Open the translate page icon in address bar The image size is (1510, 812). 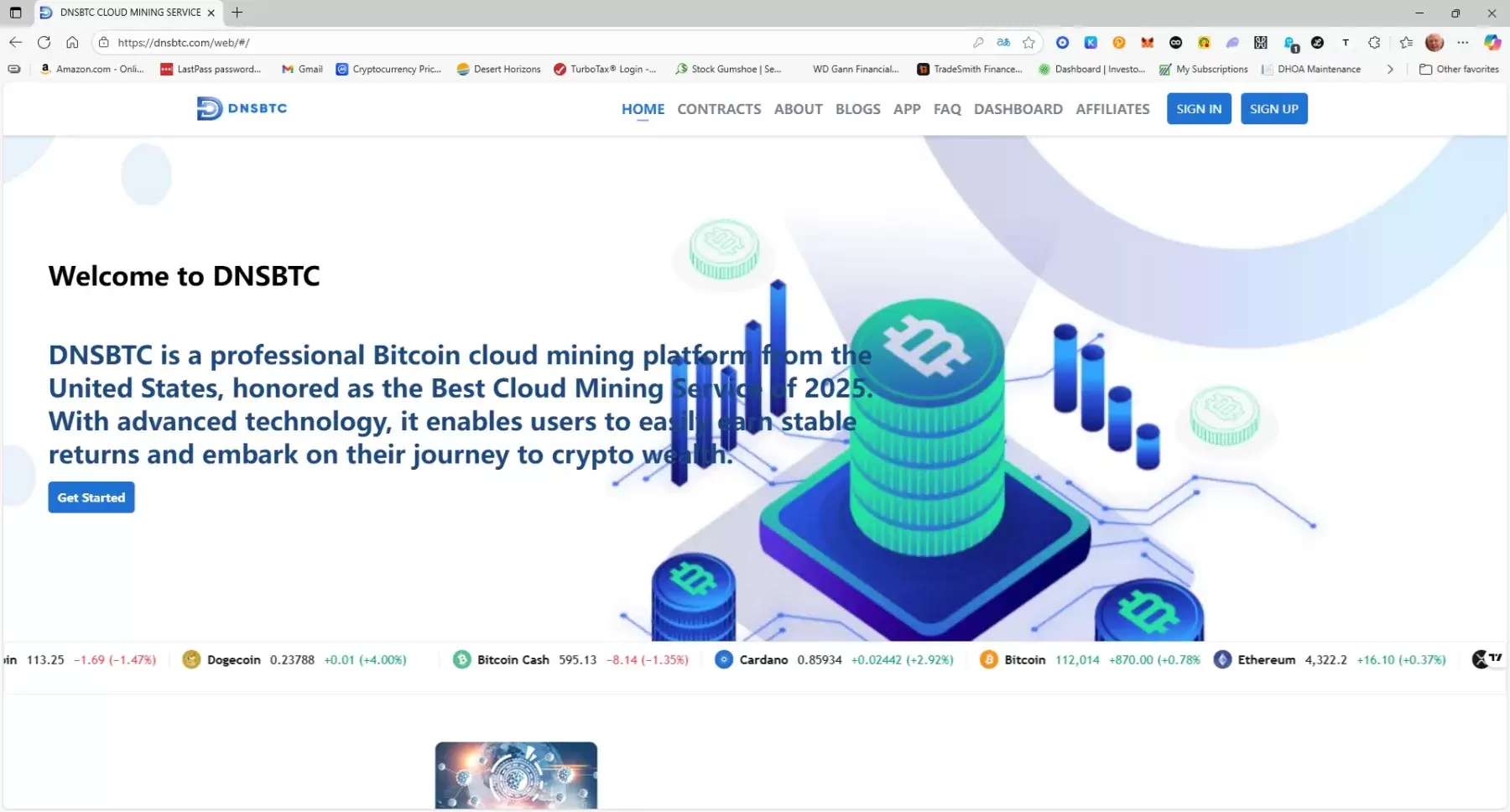[x=1003, y=43]
